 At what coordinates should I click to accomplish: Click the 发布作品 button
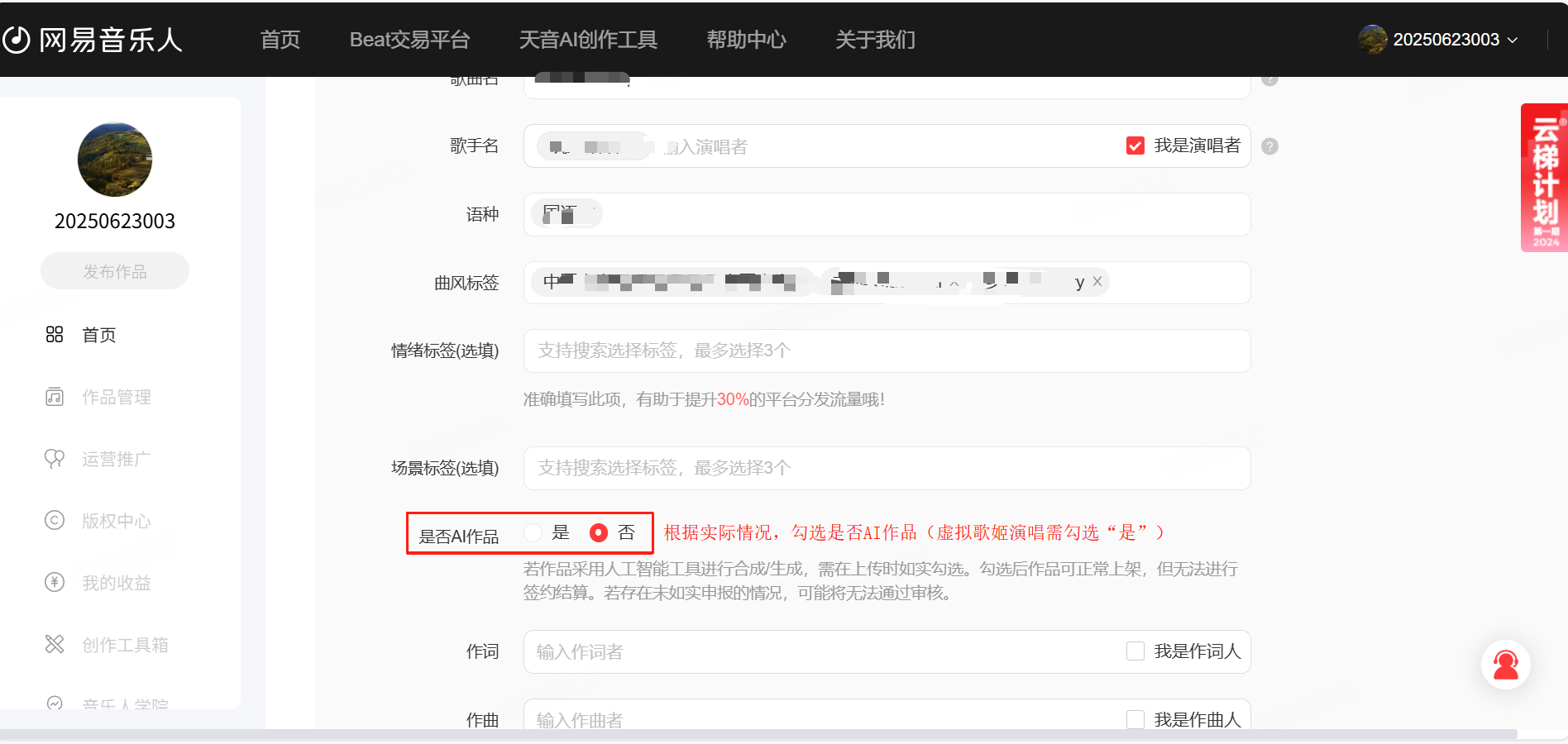[115, 271]
